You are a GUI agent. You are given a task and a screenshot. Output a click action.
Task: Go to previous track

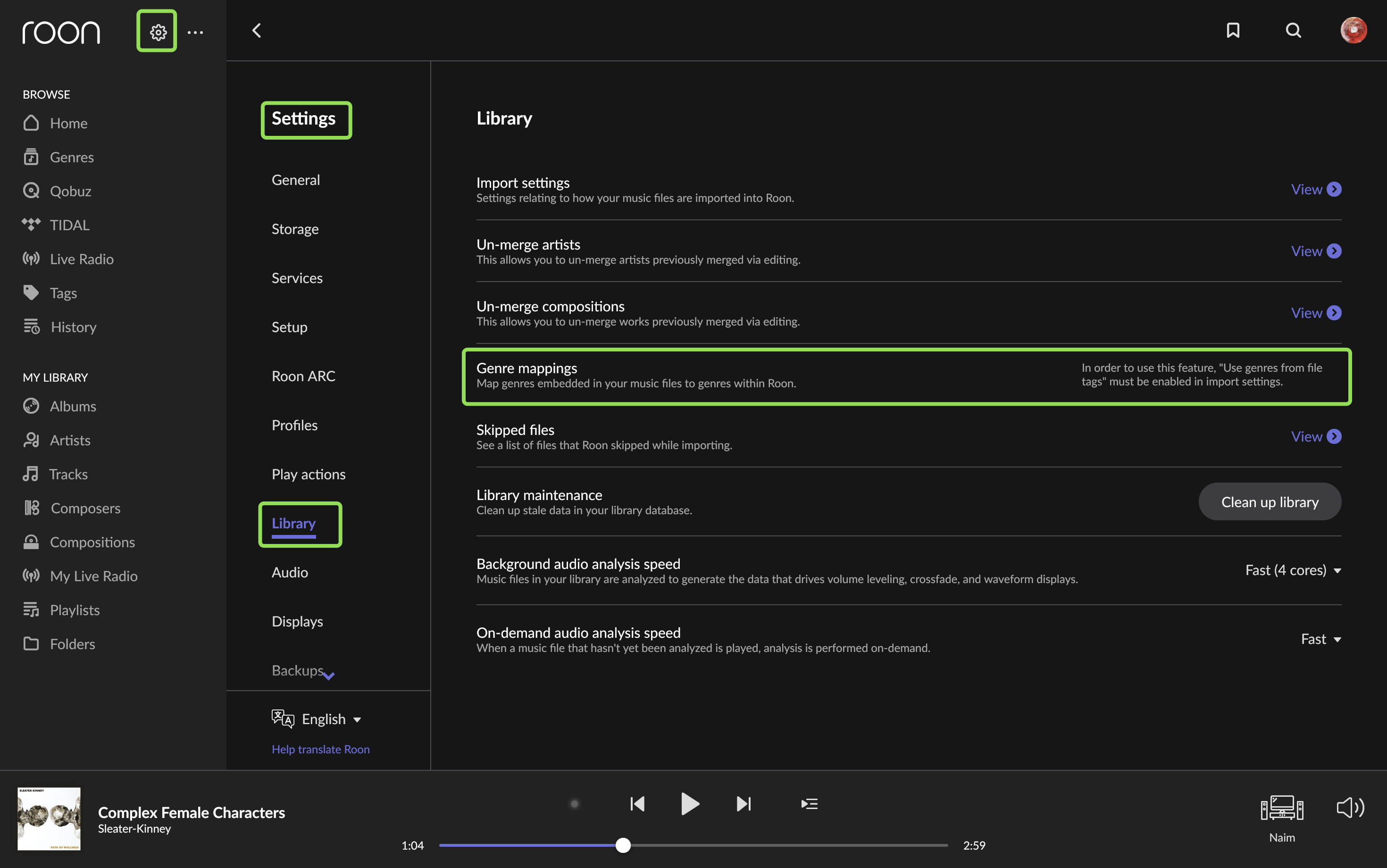coord(637,804)
